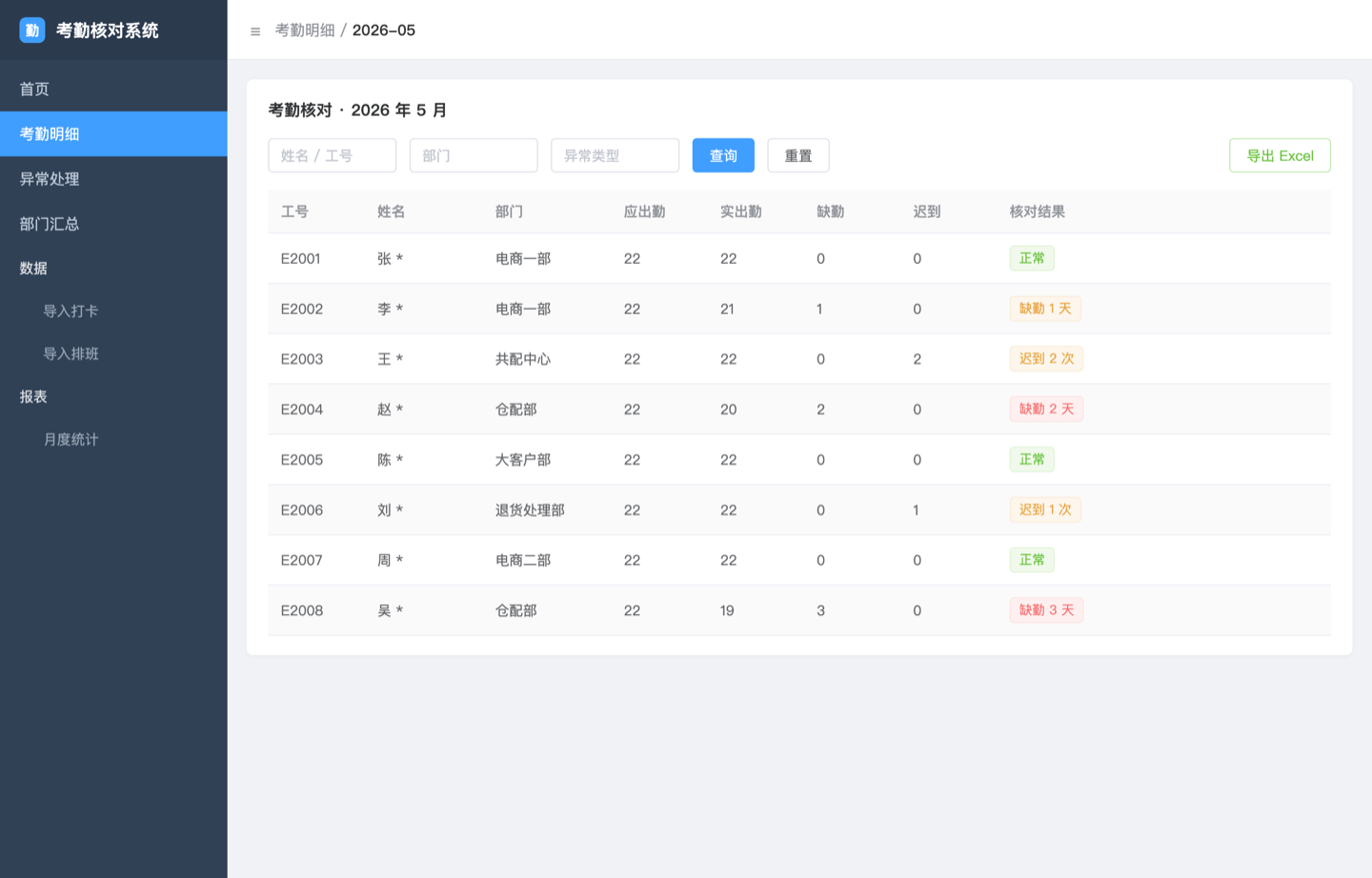Click 退货处理部 department cell
This screenshot has width=1372, height=878.
pyautogui.click(x=530, y=510)
